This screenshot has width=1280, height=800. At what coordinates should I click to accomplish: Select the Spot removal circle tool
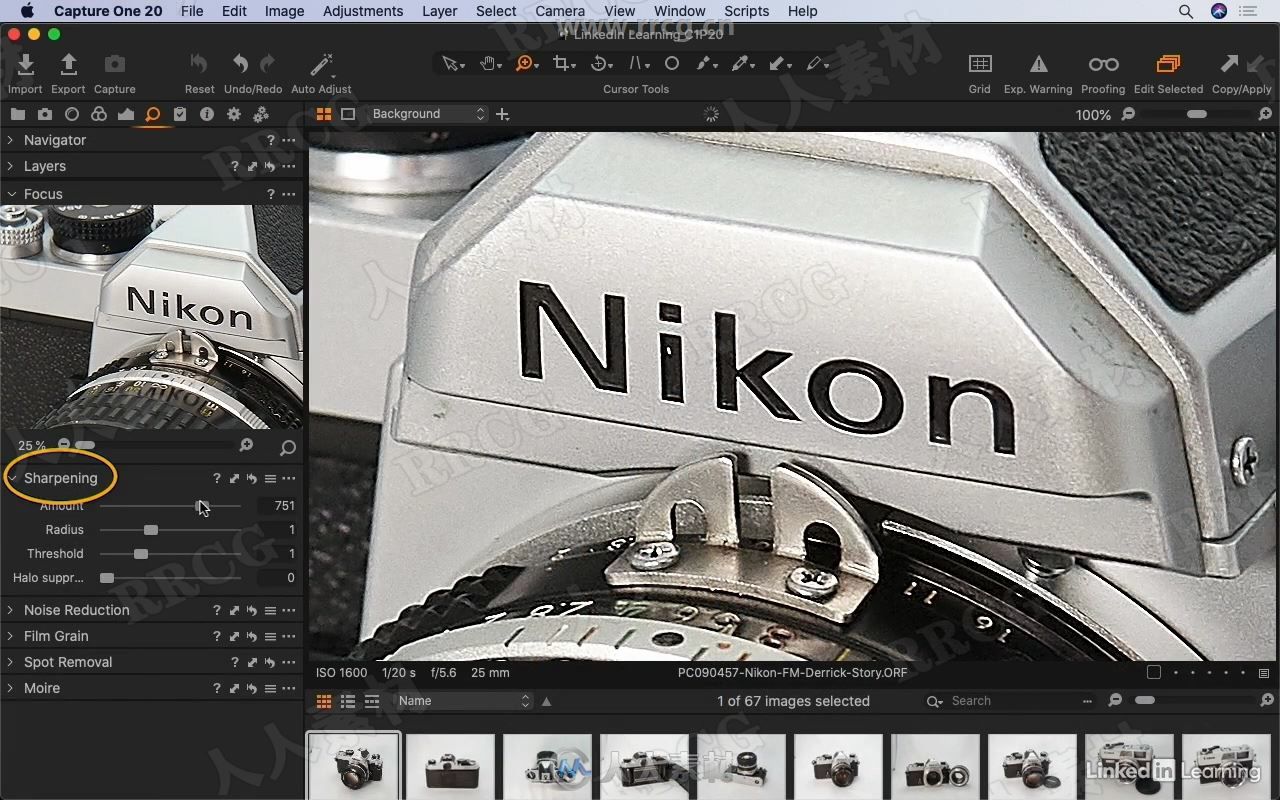672,64
